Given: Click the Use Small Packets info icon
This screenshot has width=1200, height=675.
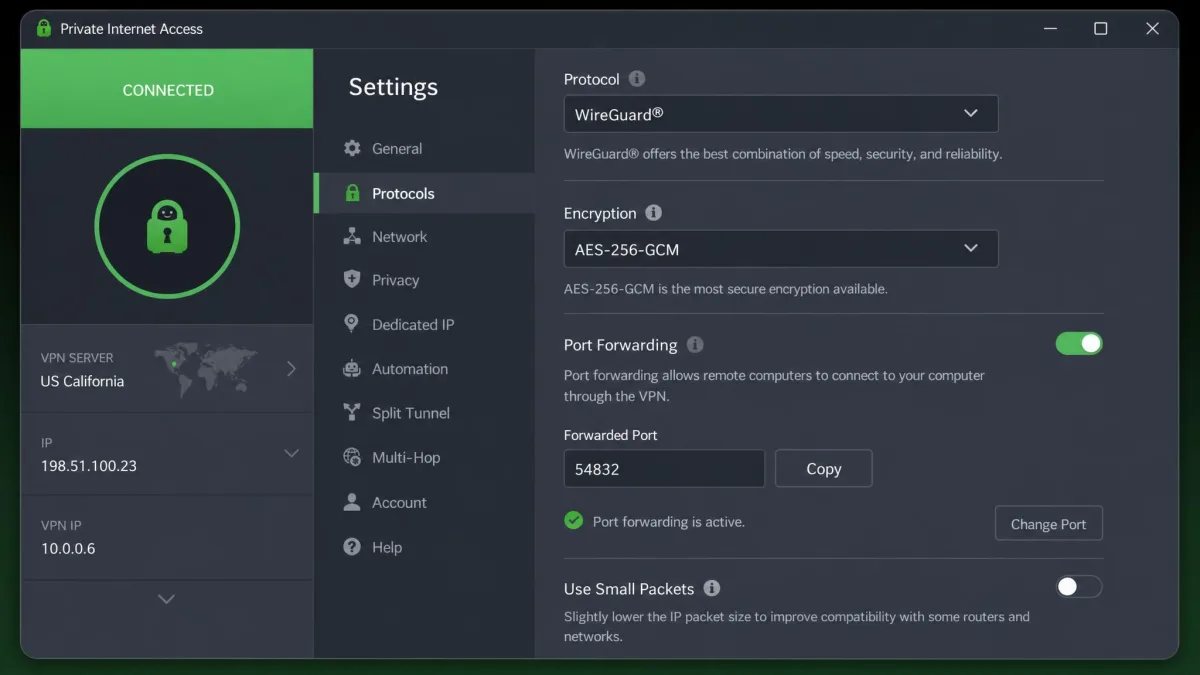Looking at the screenshot, I should point(712,589).
